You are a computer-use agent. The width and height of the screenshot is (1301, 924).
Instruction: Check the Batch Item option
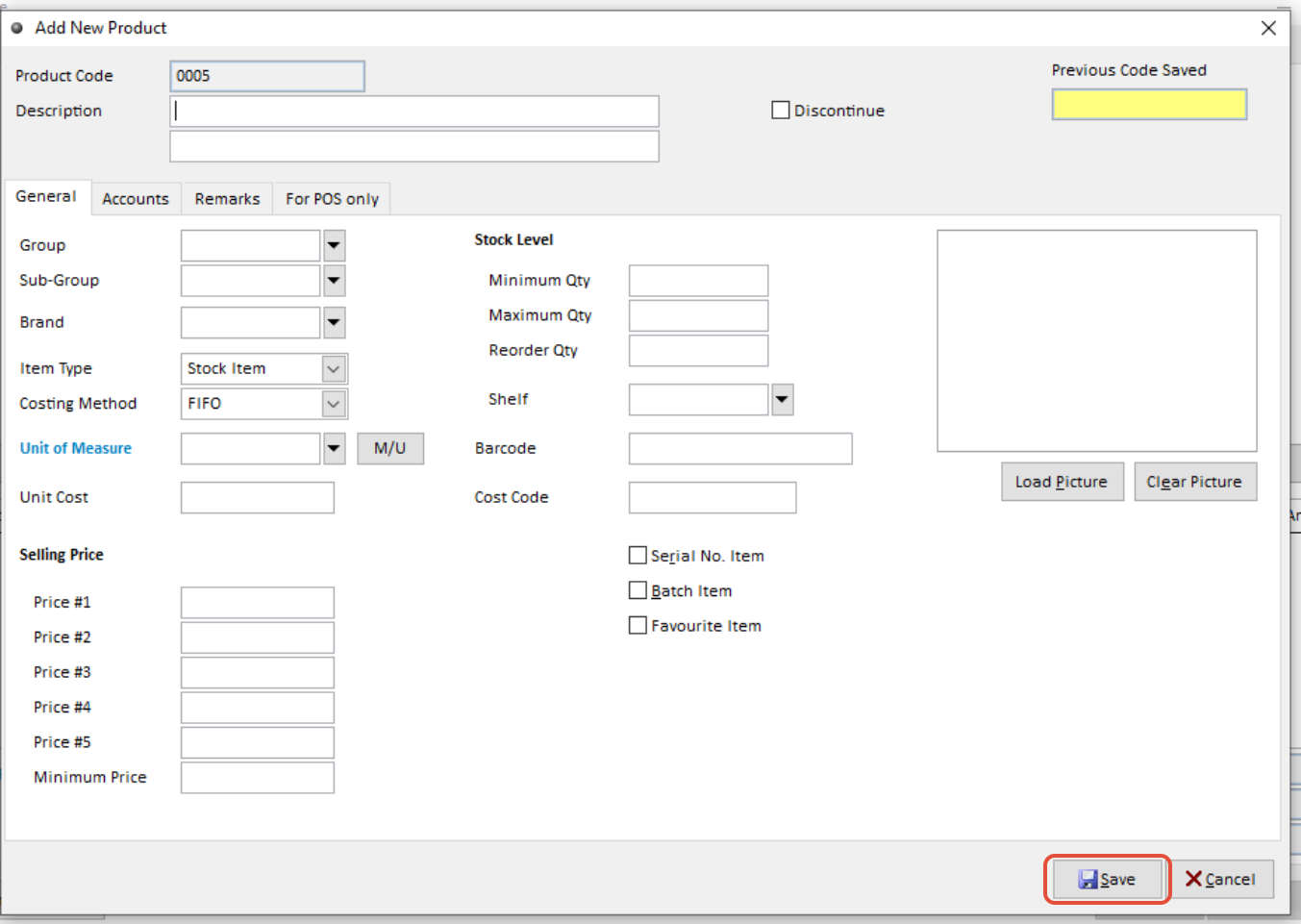[638, 590]
